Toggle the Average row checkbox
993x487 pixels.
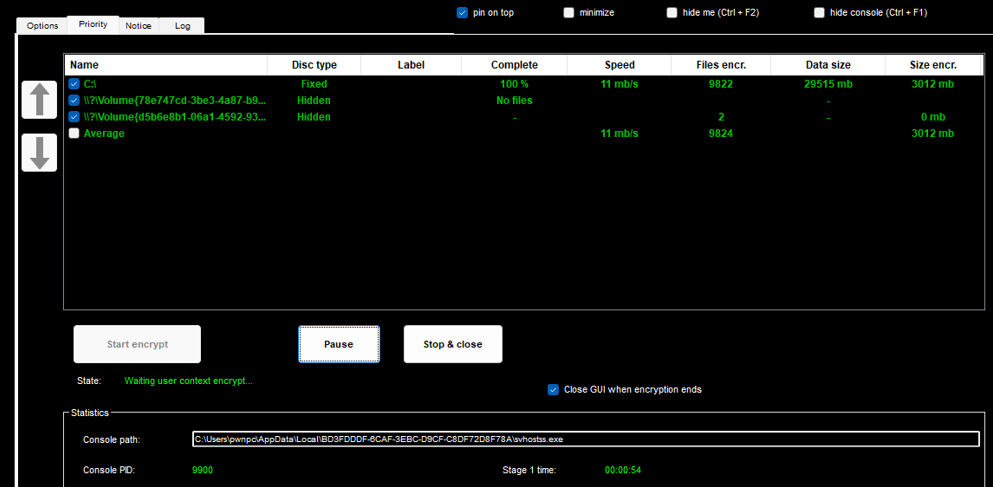coord(74,133)
